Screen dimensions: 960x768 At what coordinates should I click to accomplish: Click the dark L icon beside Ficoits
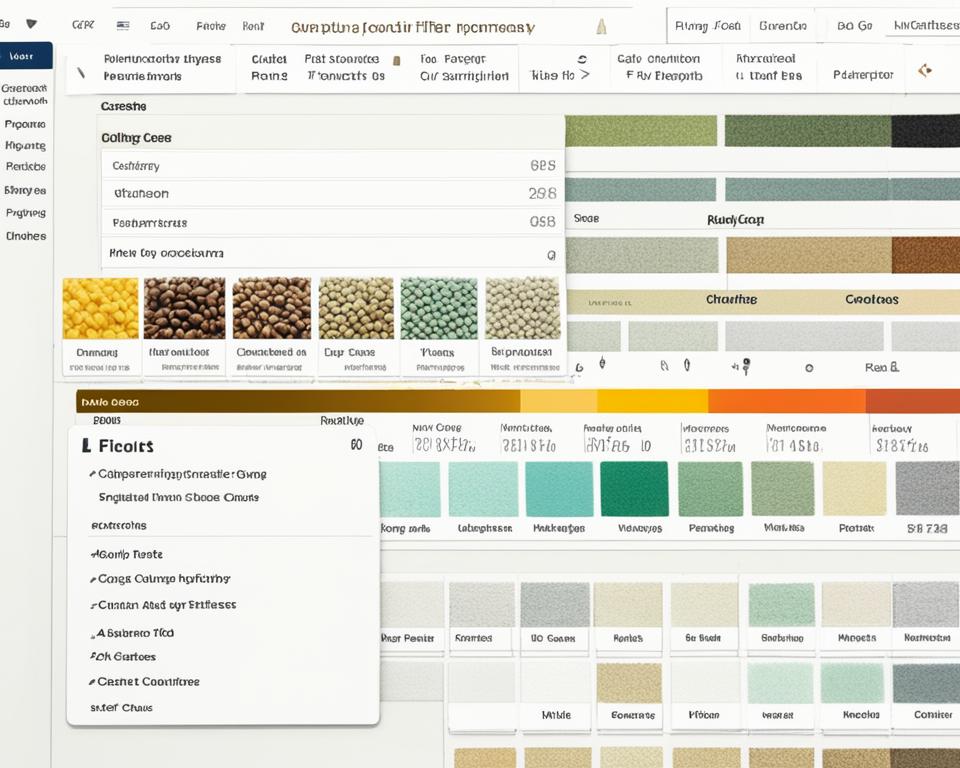(87, 446)
